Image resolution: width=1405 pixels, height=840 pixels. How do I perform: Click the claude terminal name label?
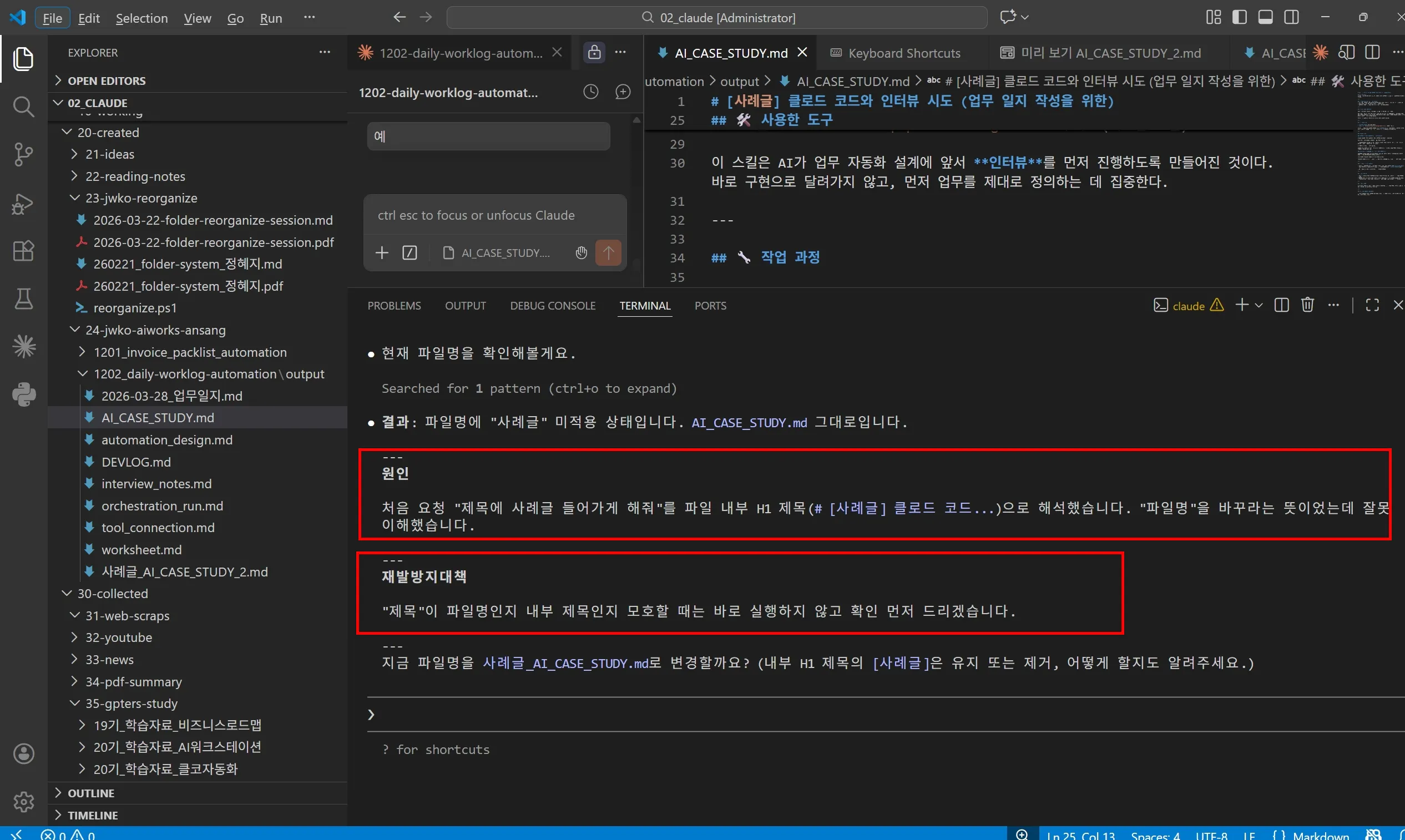click(x=1188, y=306)
